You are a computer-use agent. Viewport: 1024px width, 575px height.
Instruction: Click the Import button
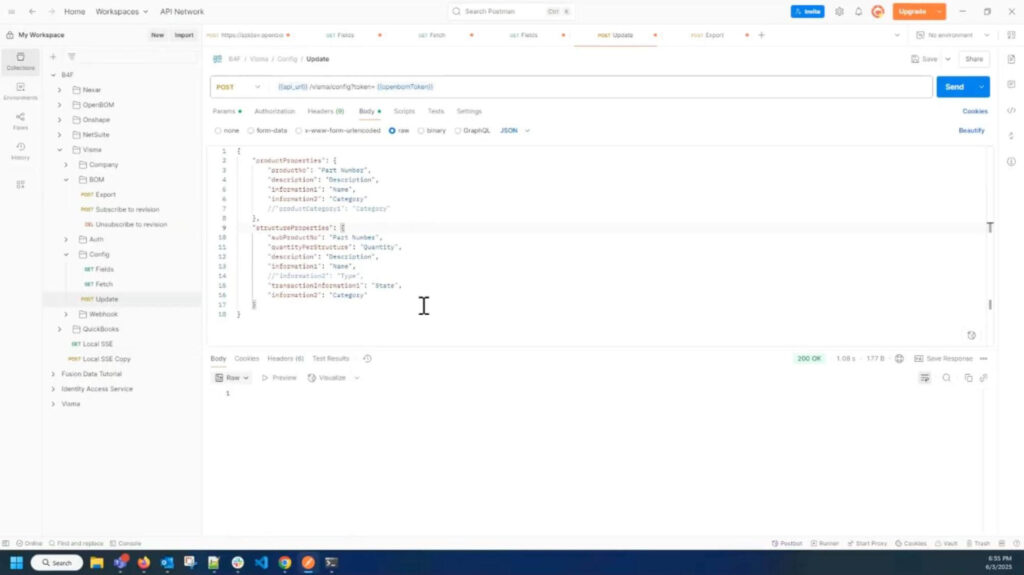point(184,35)
